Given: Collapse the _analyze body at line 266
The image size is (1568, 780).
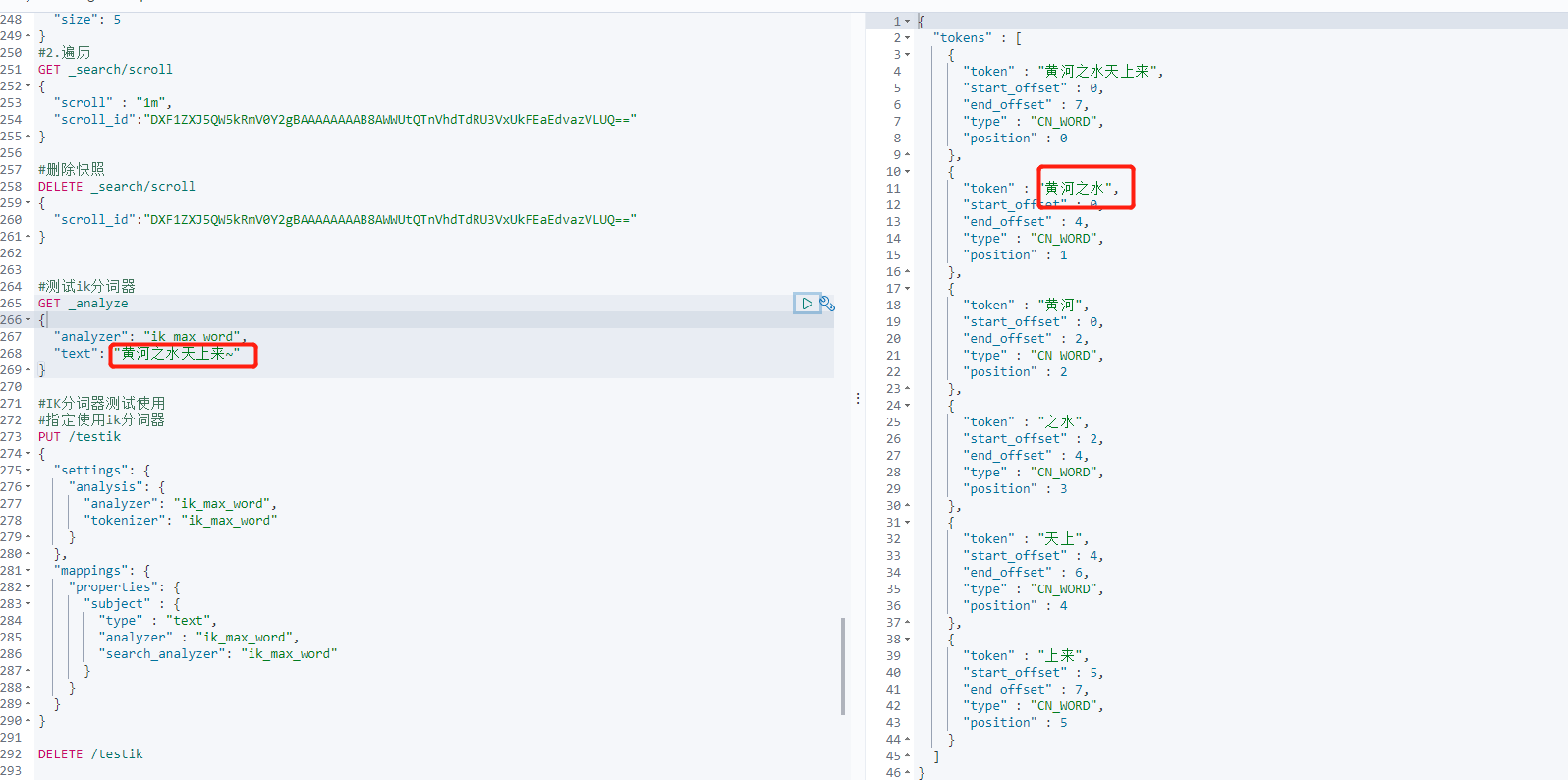Looking at the screenshot, I should (28, 320).
